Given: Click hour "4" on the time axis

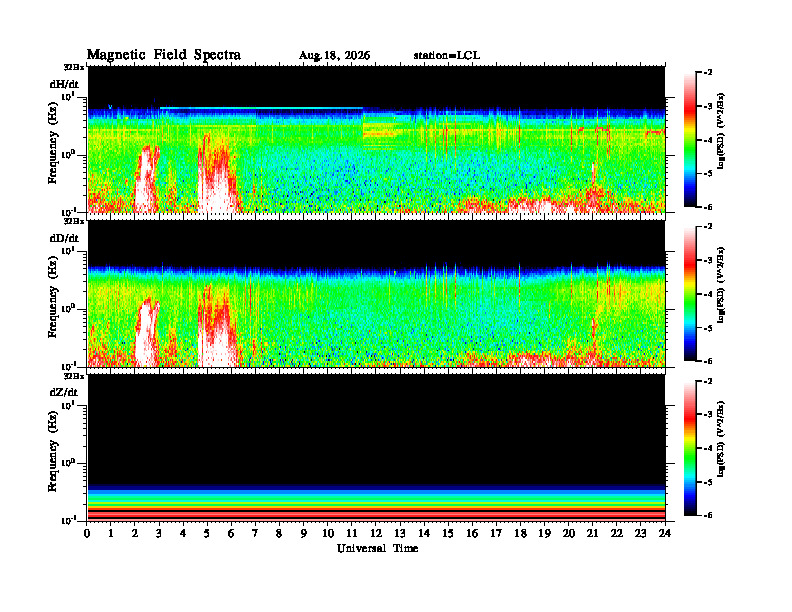Looking at the screenshot, I should 183,534.
